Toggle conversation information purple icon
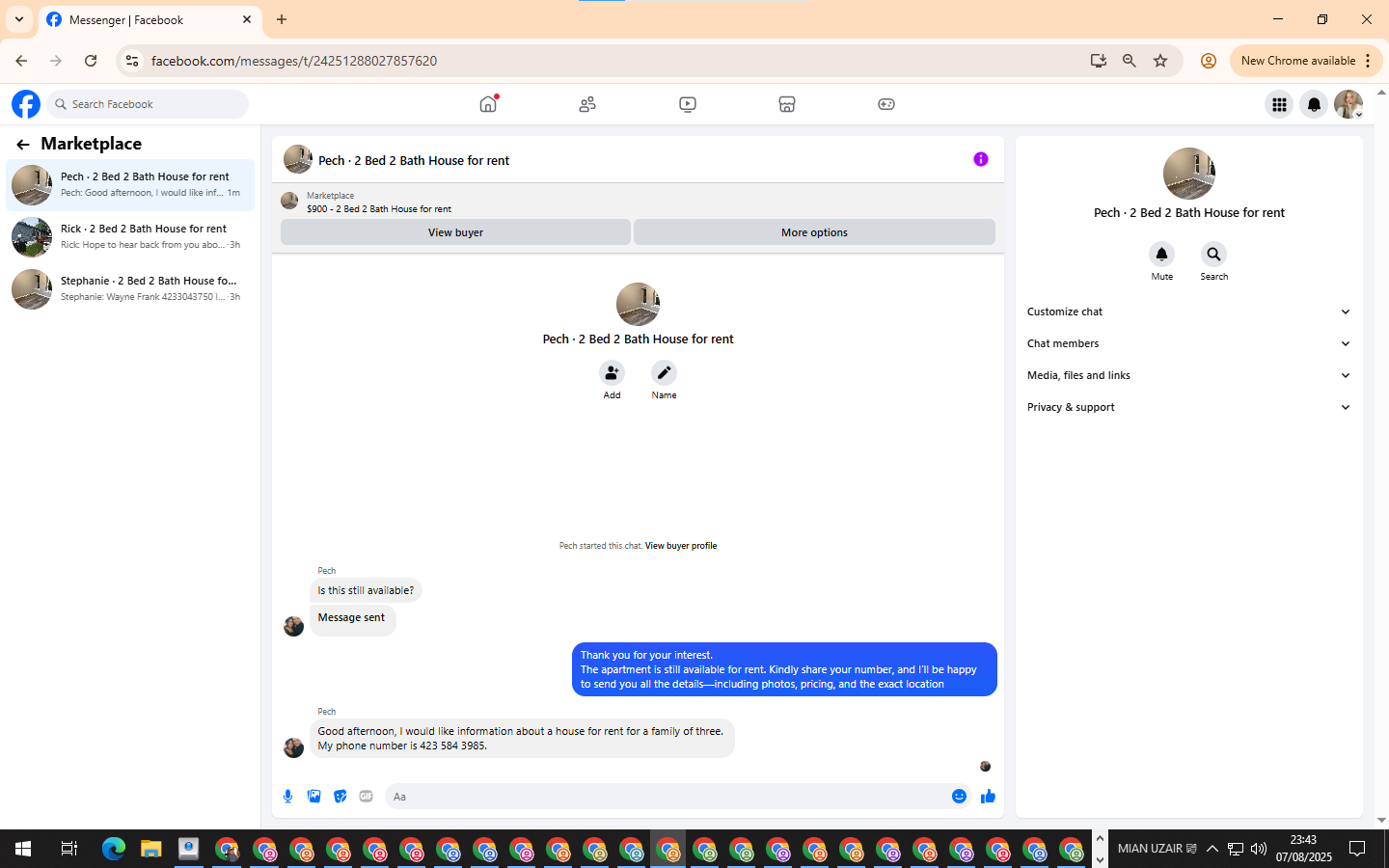 click(x=981, y=159)
